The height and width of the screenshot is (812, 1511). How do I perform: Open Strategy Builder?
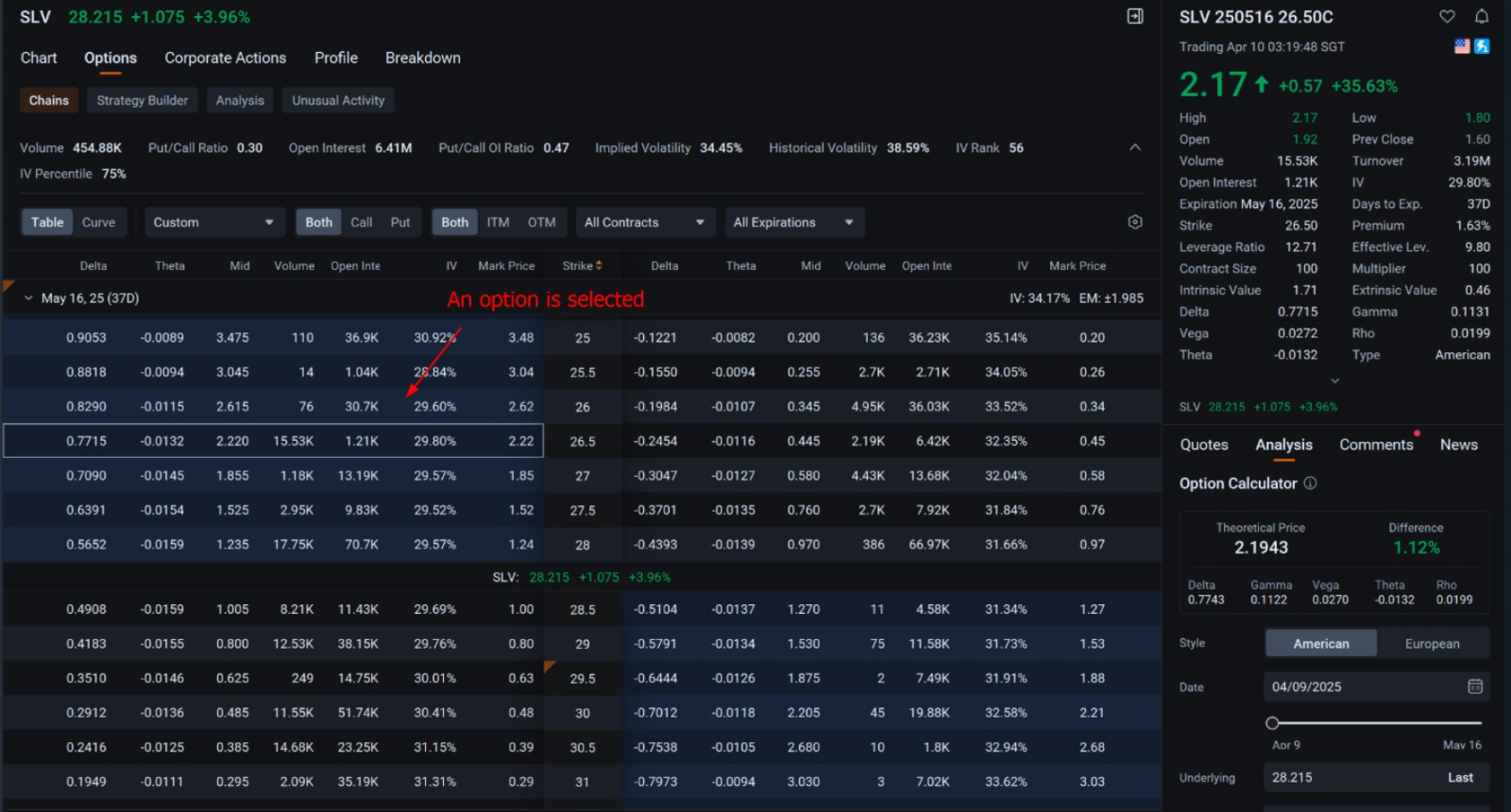[x=143, y=100]
